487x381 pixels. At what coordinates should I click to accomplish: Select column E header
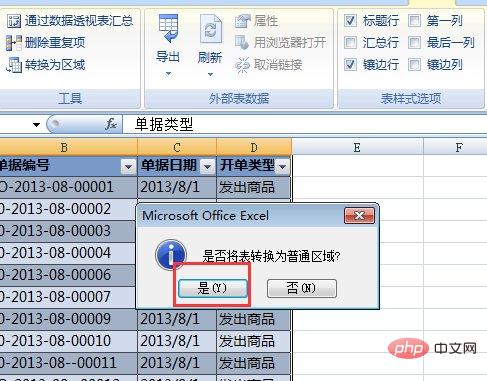pos(357,148)
